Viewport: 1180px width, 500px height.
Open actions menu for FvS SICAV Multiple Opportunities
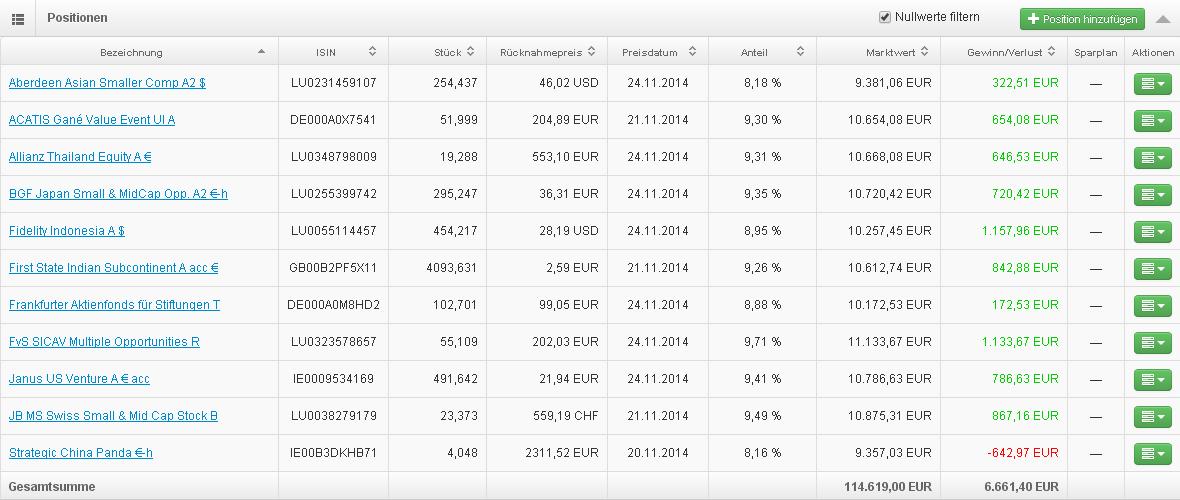(x=1152, y=342)
